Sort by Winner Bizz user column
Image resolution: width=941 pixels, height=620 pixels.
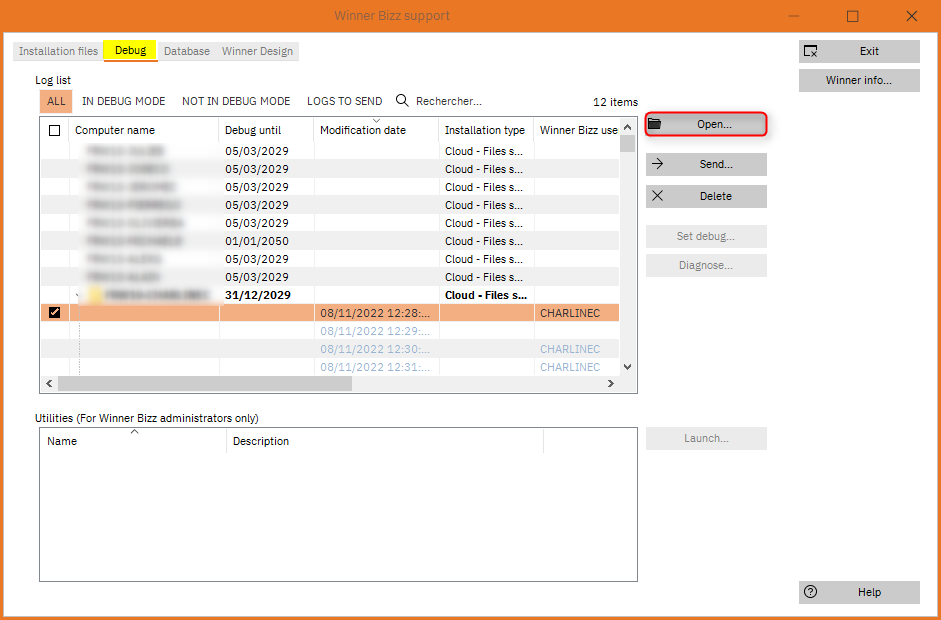pyautogui.click(x=577, y=130)
